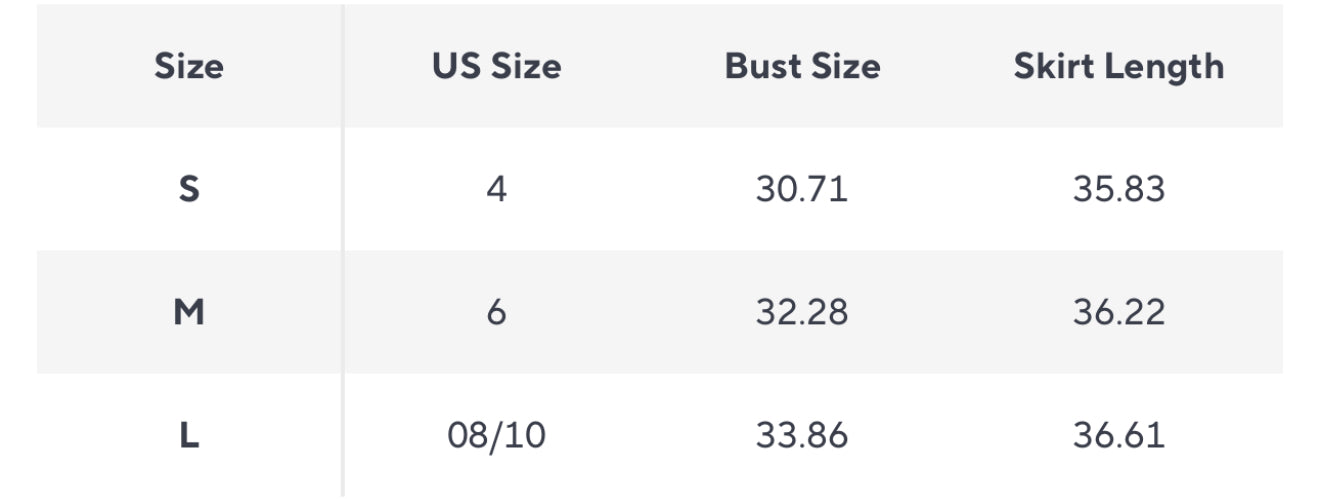Select the Skirt Length column header
This screenshot has height=499, width=1320.
click(x=1118, y=67)
